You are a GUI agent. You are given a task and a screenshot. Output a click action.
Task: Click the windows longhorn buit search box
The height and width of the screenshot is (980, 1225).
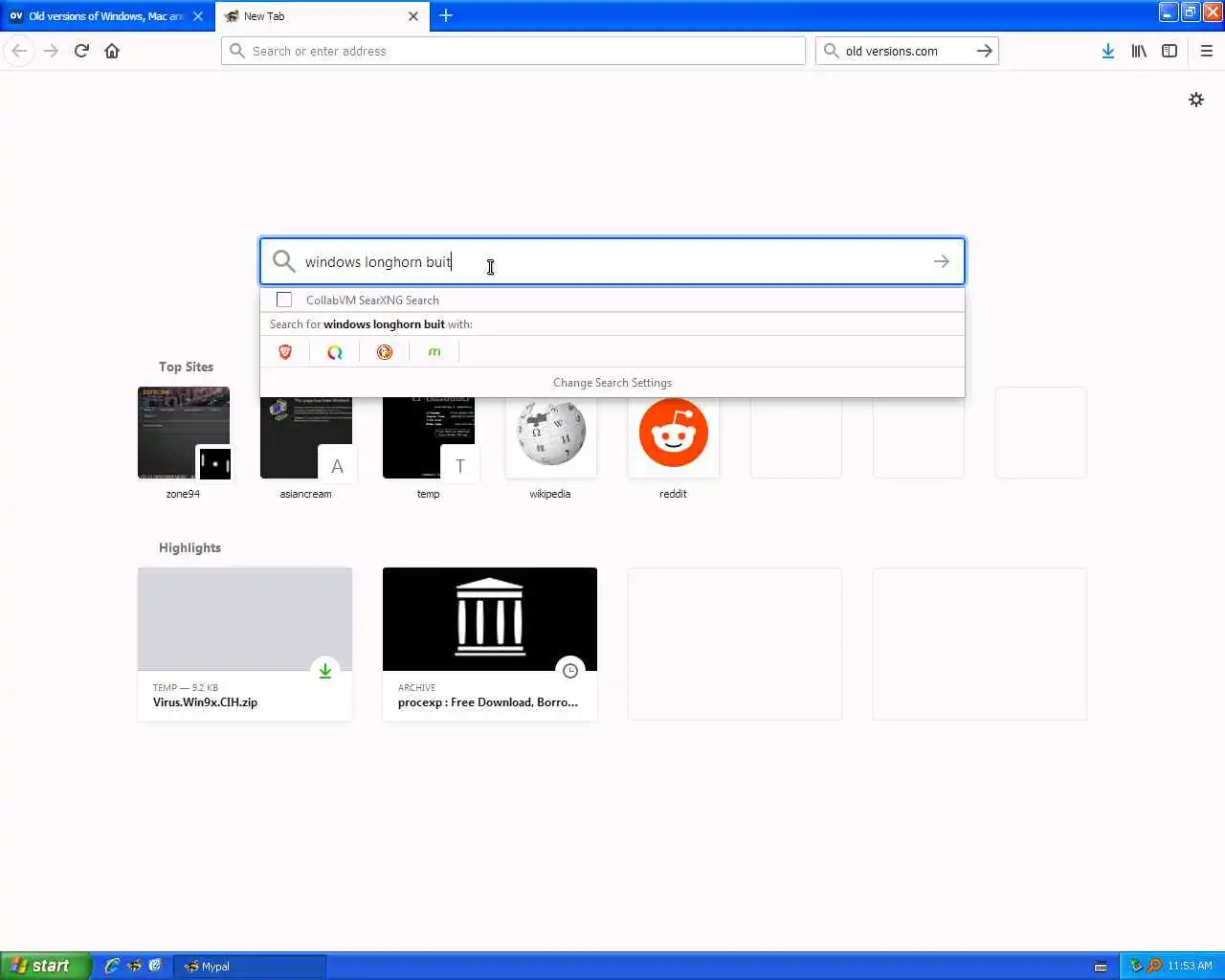tap(612, 261)
